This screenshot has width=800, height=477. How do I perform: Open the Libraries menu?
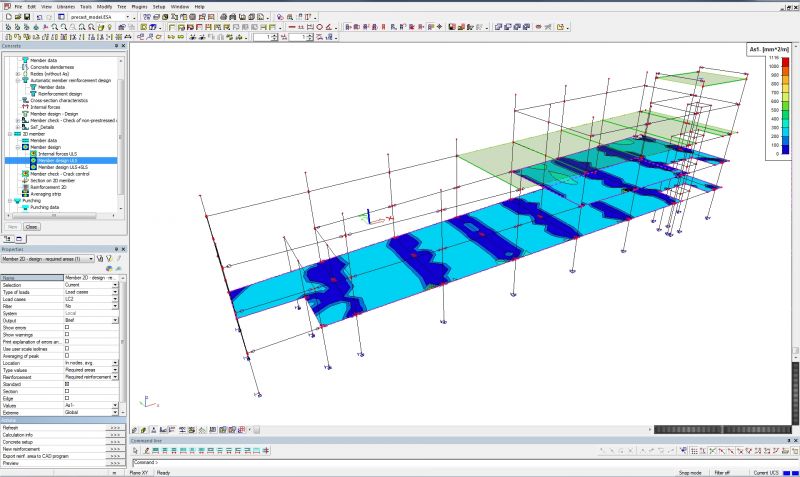(68, 6)
